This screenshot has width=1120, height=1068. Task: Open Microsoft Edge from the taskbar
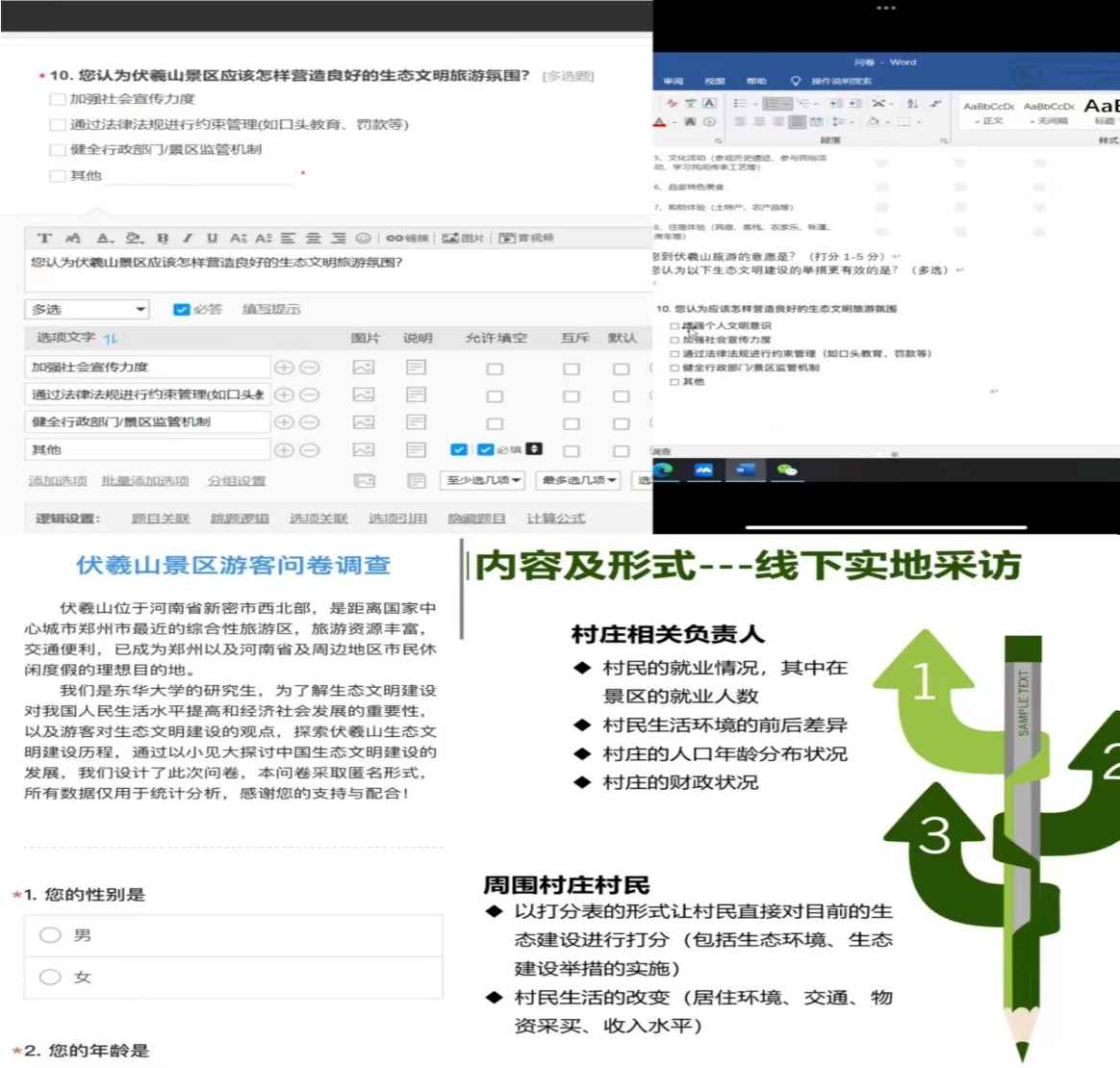(x=663, y=470)
